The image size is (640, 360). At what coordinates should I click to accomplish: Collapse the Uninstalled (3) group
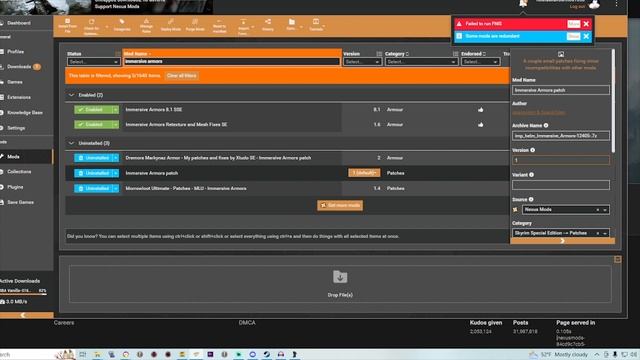pyautogui.click(x=71, y=143)
